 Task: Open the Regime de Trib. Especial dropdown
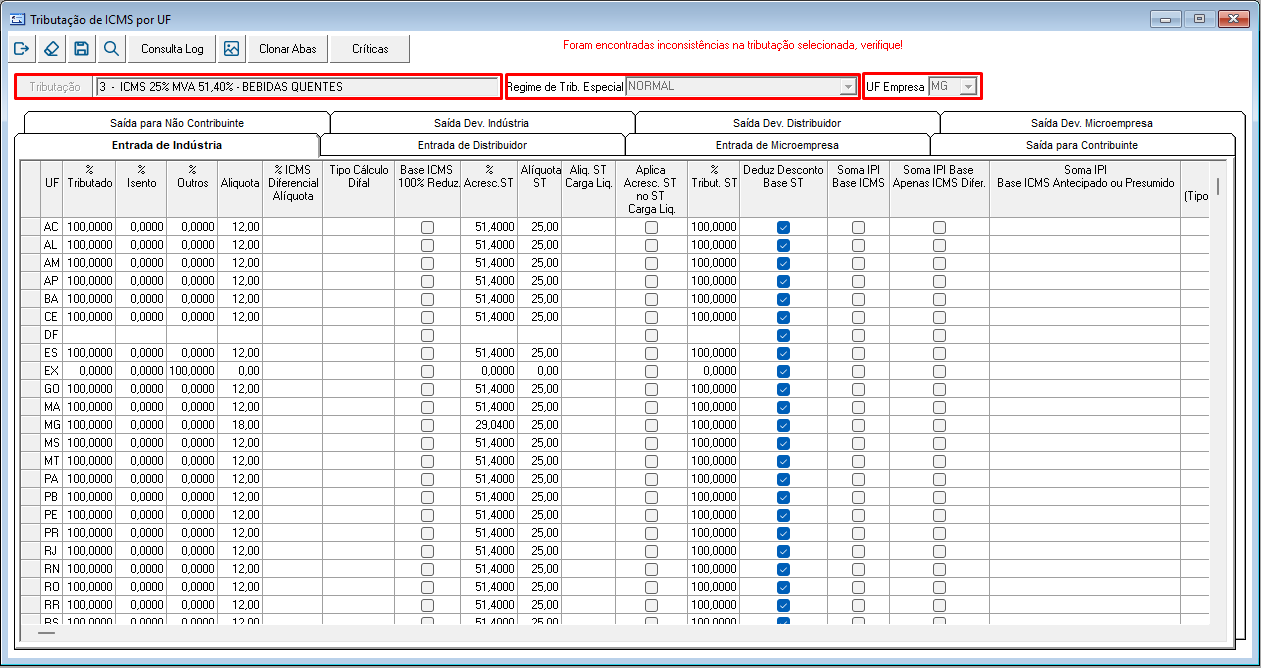point(848,87)
